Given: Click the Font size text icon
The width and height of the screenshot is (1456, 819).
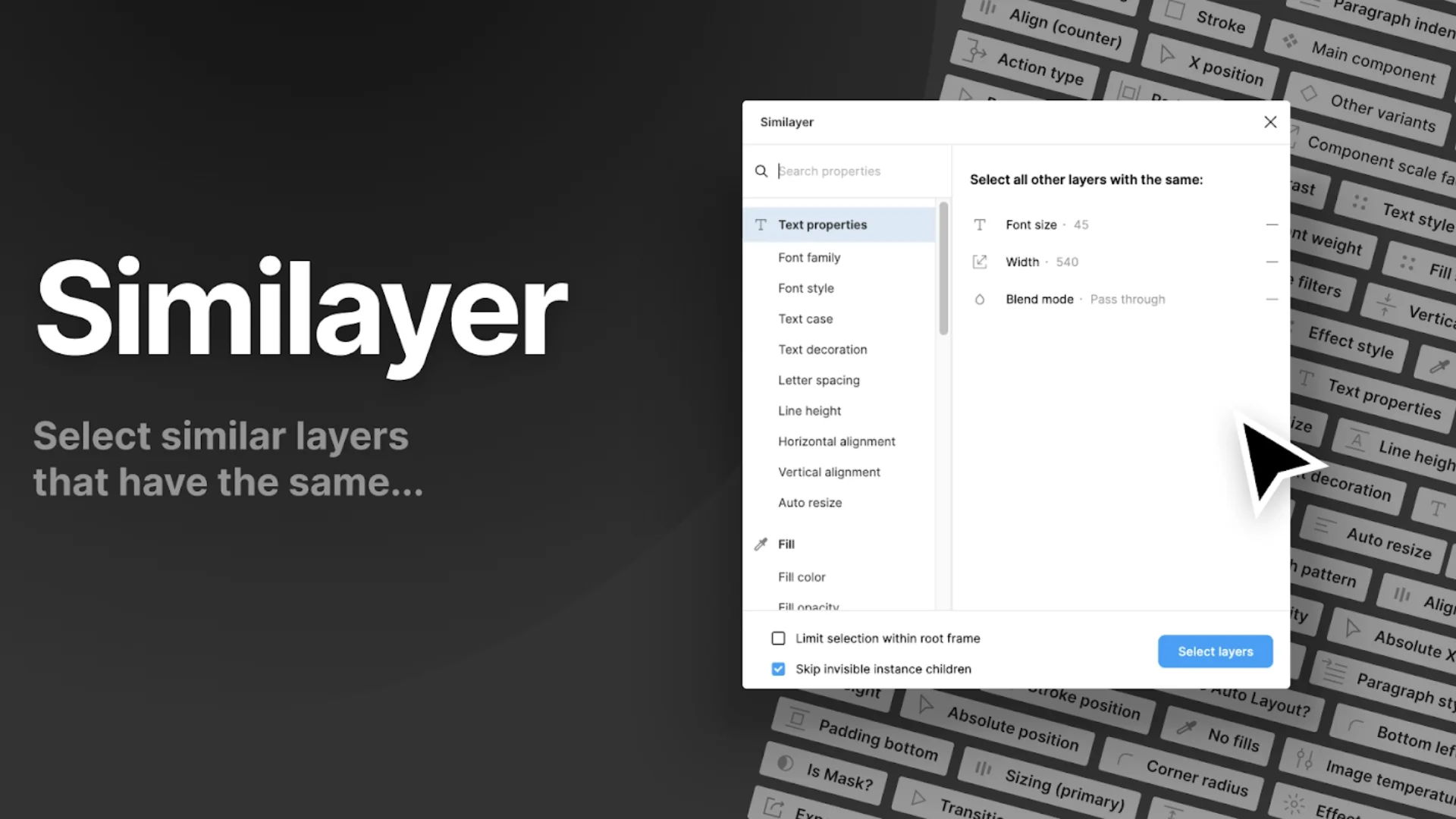Looking at the screenshot, I should 980,224.
